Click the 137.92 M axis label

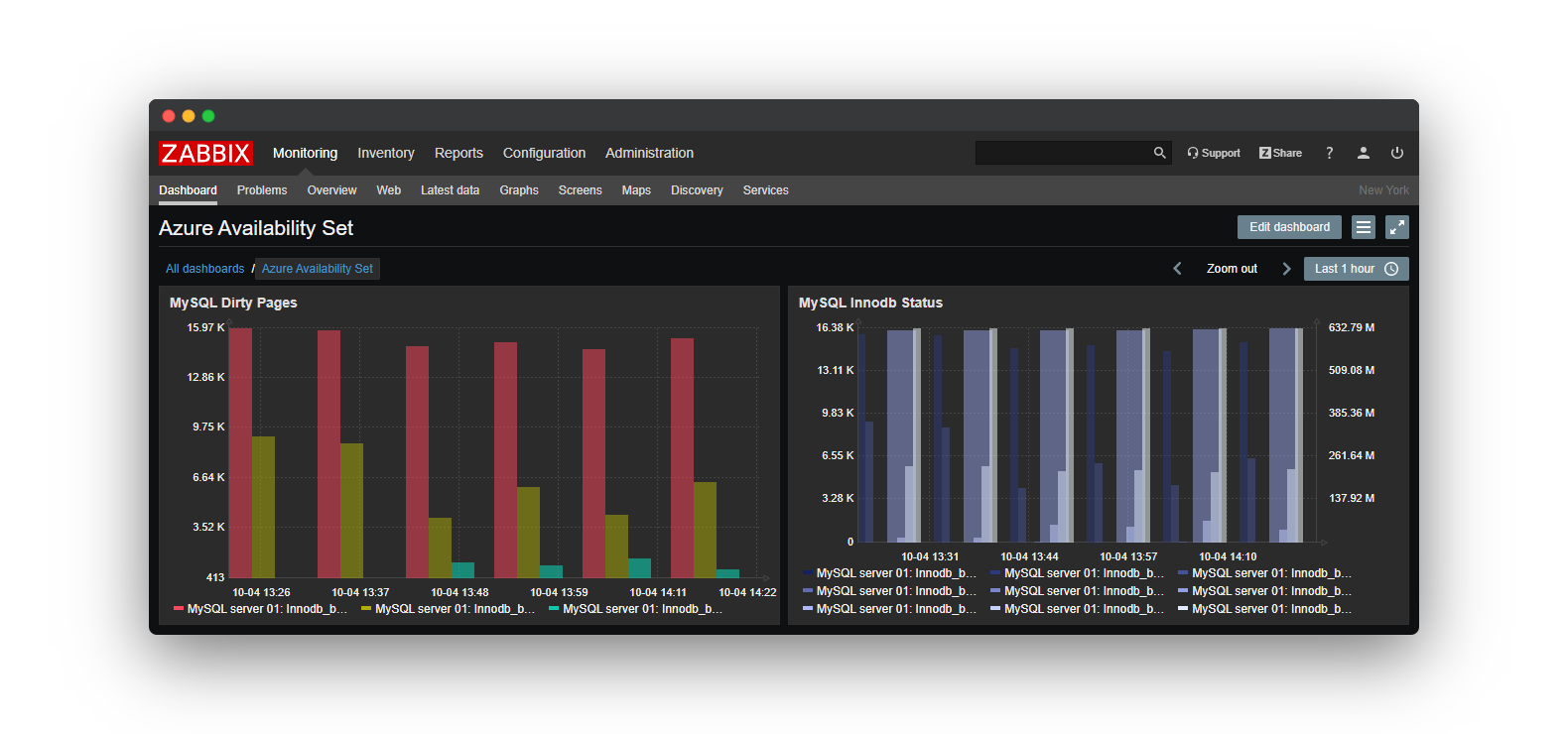tap(1352, 498)
